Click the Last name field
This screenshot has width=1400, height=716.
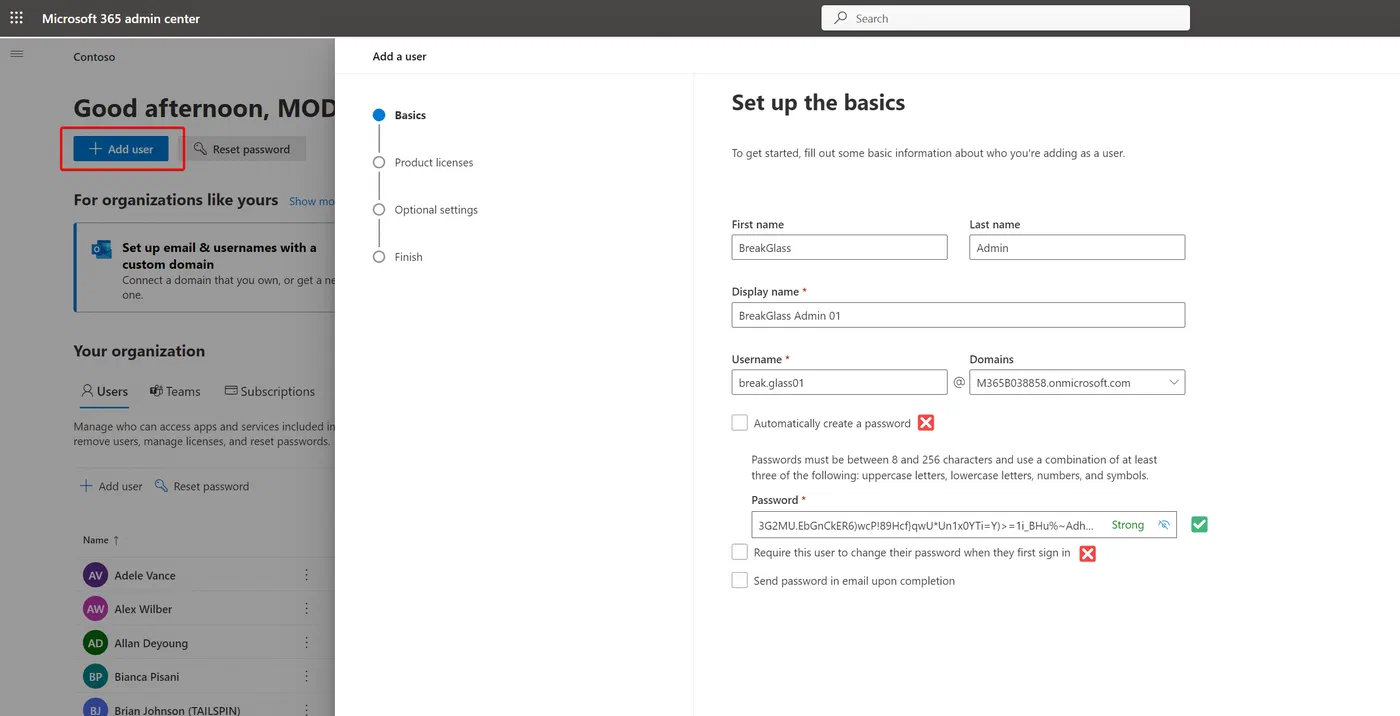click(1077, 247)
